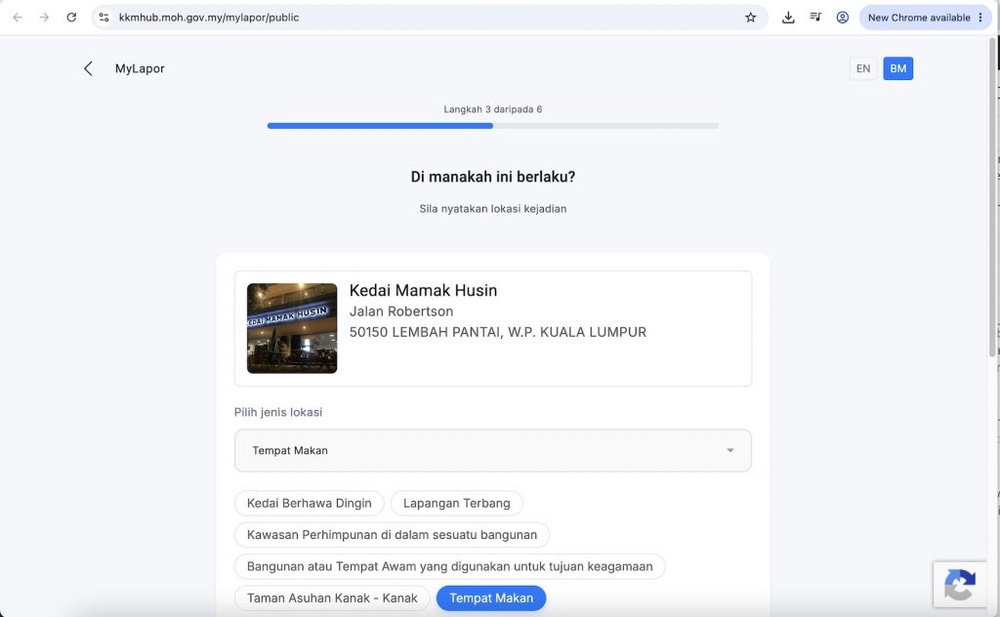Choose Bangunan atau Tempat Awam keagamaan chip
1000x617 pixels.
pyautogui.click(x=450, y=567)
